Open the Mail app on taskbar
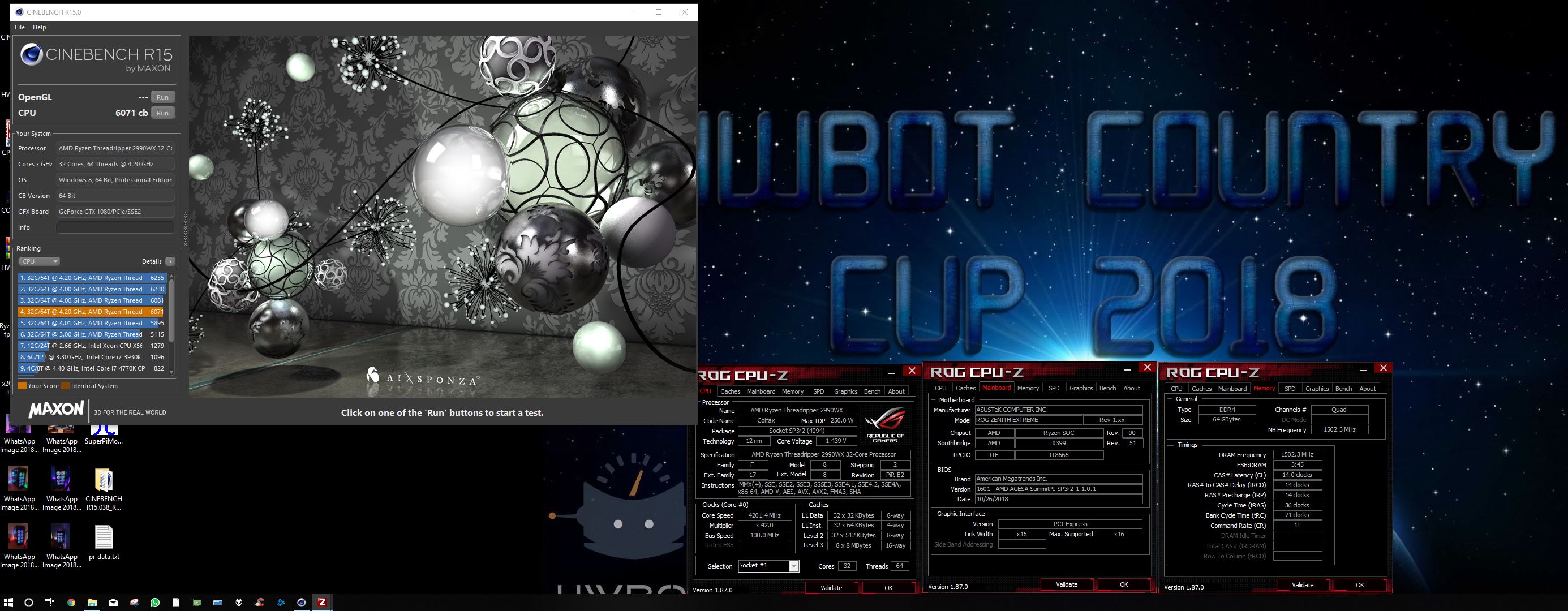The height and width of the screenshot is (611, 1568). pyautogui.click(x=113, y=603)
